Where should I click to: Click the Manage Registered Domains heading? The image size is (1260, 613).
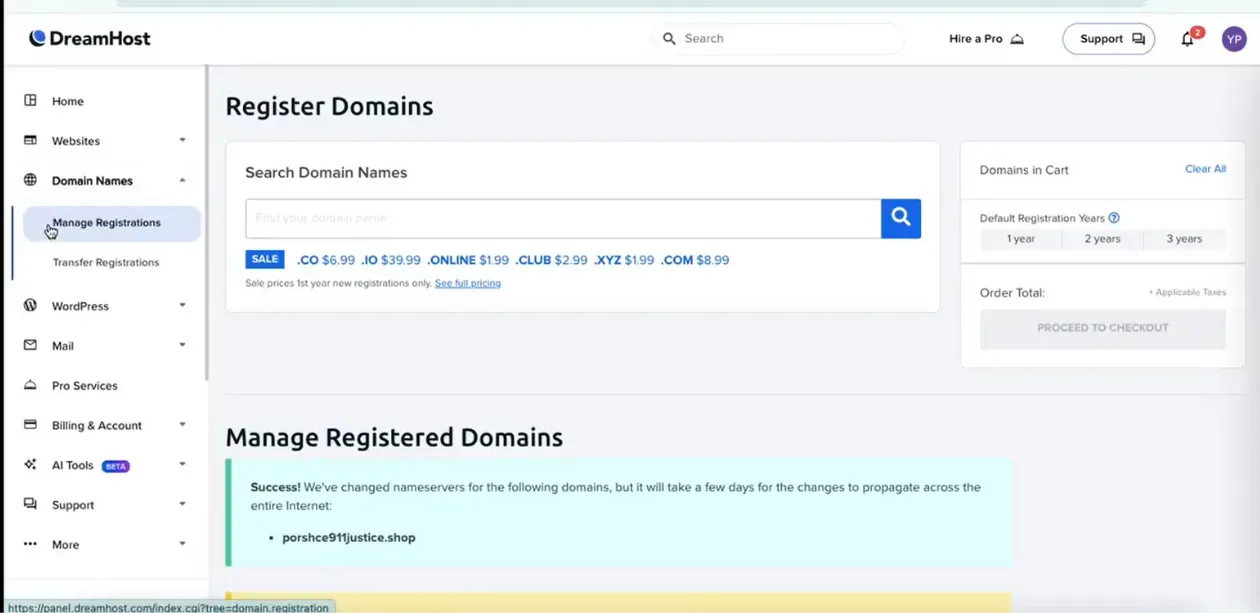pos(394,437)
